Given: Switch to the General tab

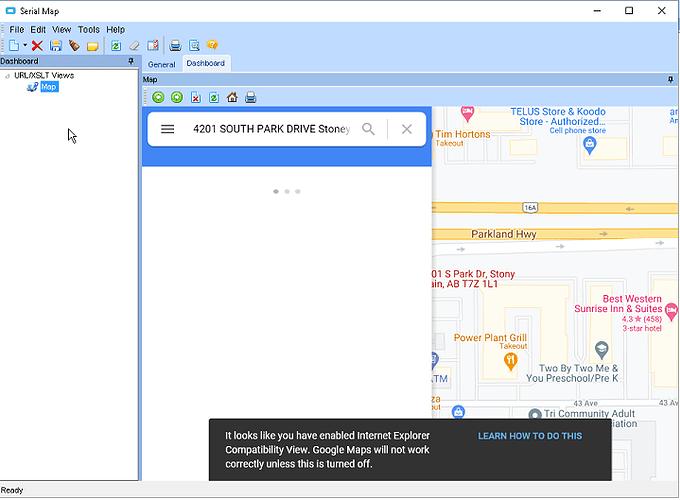Looking at the screenshot, I should tap(161, 65).
